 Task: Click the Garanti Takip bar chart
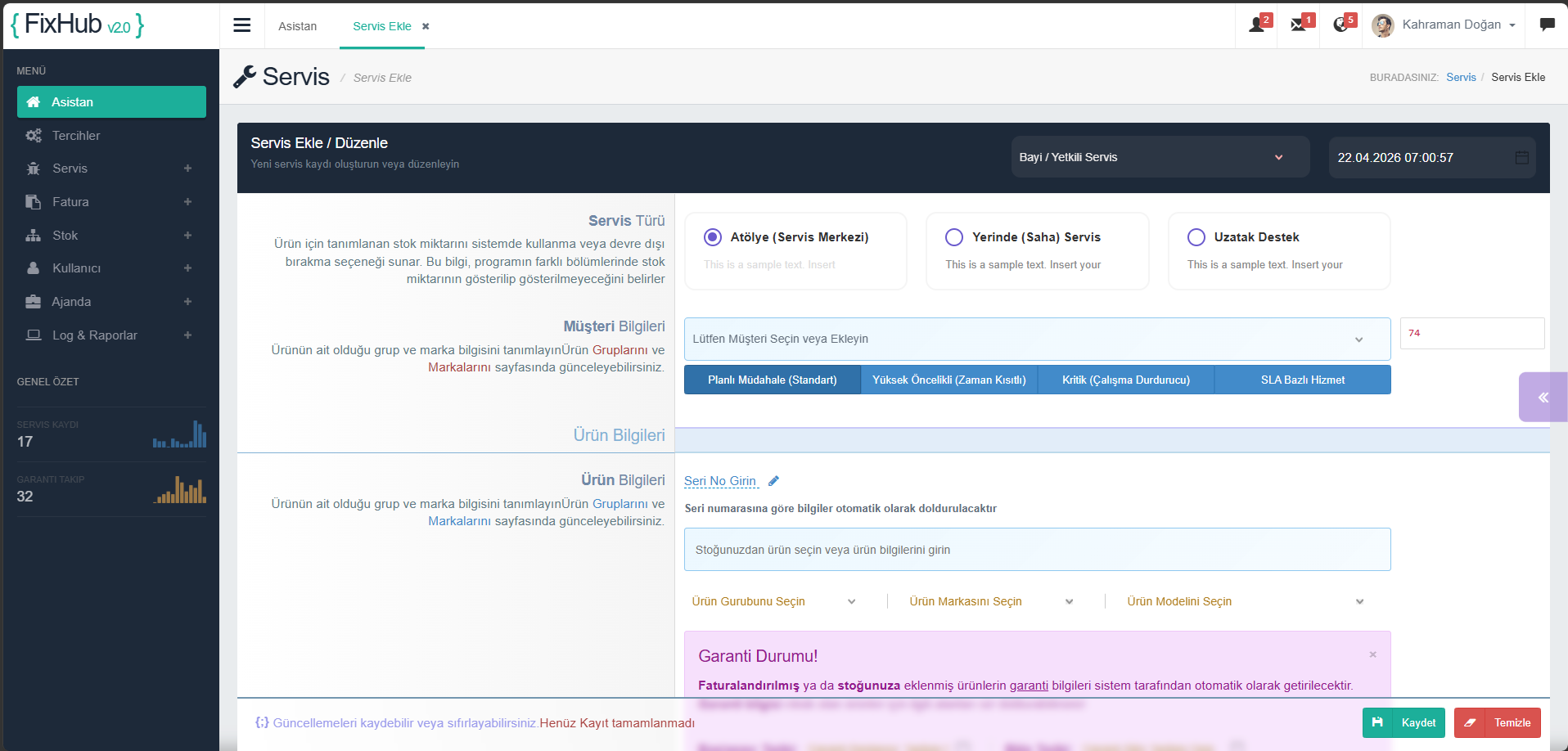click(179, 489)
